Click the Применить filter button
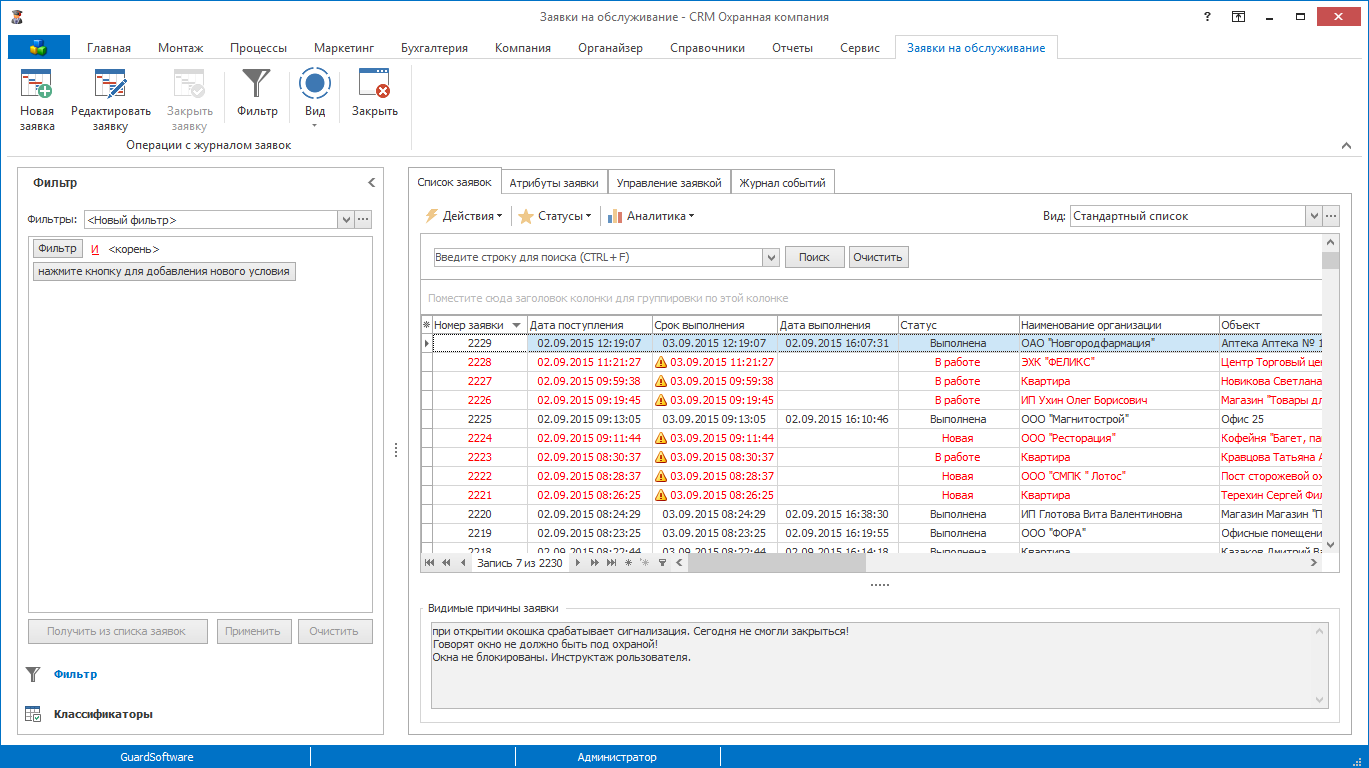The height and width of the screenshot is (768, 1369). [255, 632]
